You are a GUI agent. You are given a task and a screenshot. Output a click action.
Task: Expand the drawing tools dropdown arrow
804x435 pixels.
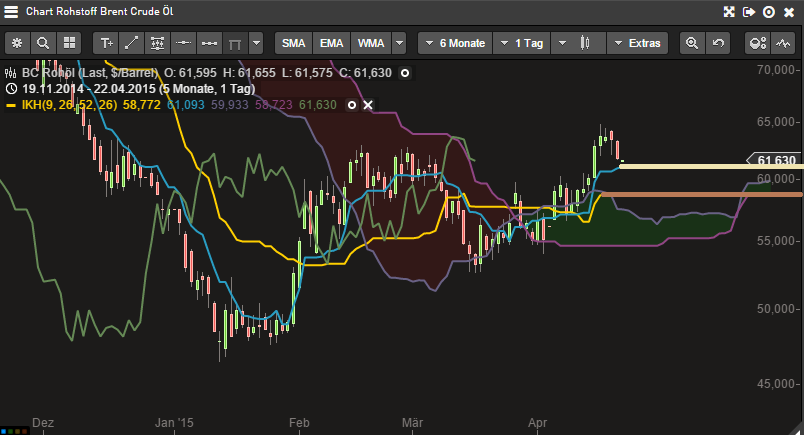pyautogui.click(x=257, y=43)
